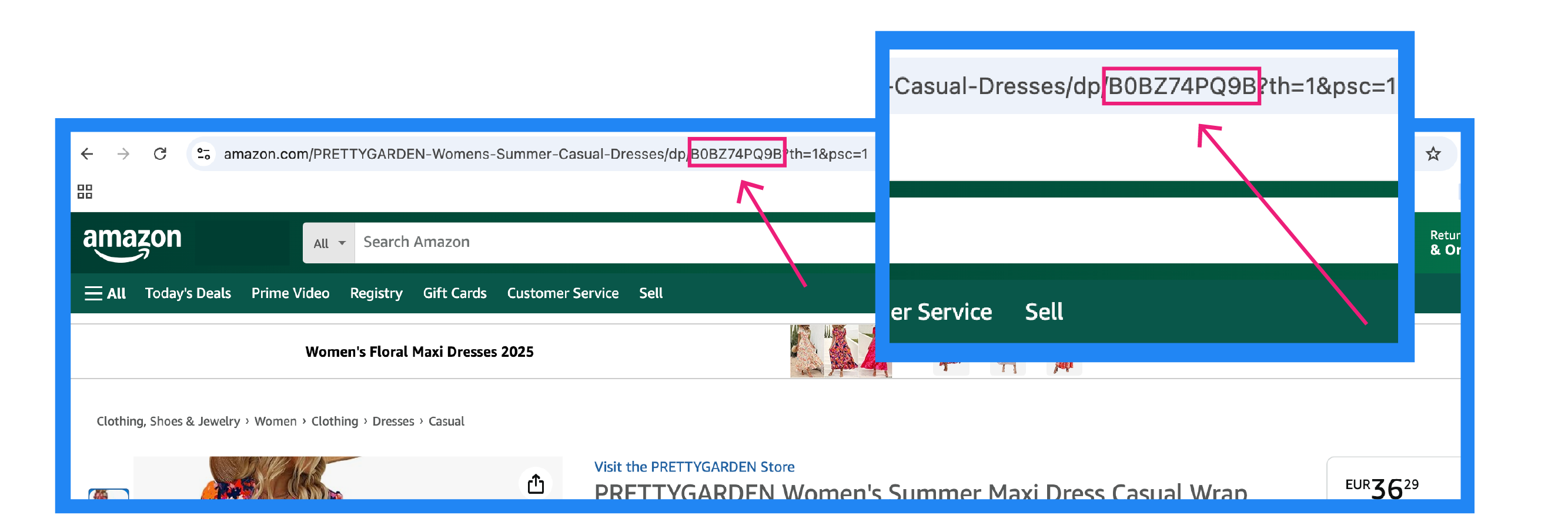Screen dimensions: 1568x532
Task: Click the share icon on product image
Action: tap(536, 484)
